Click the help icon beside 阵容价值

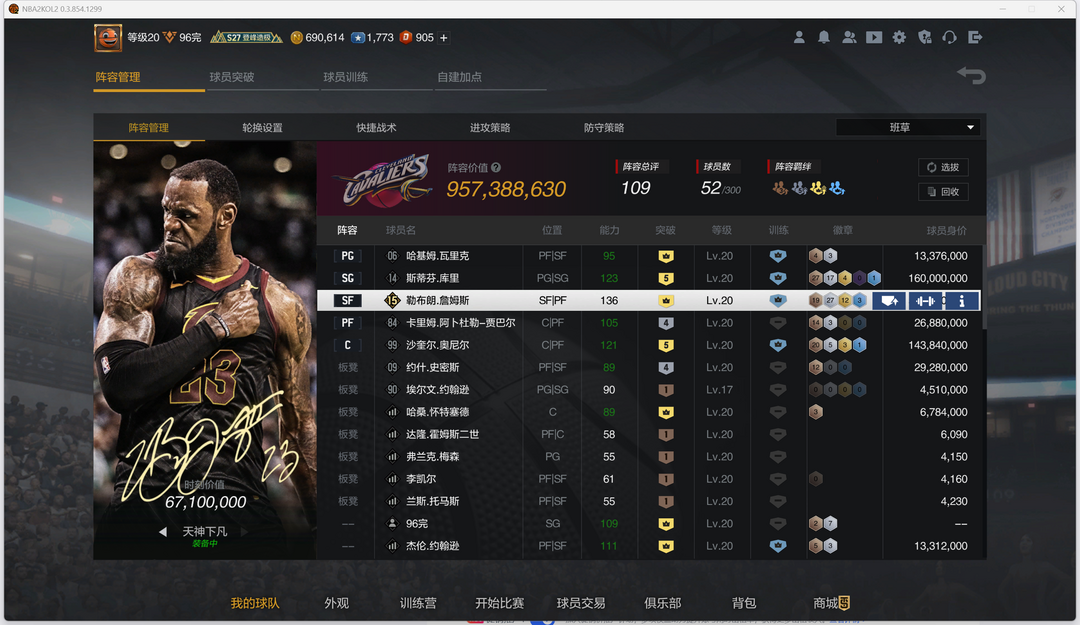coord(496,168)
